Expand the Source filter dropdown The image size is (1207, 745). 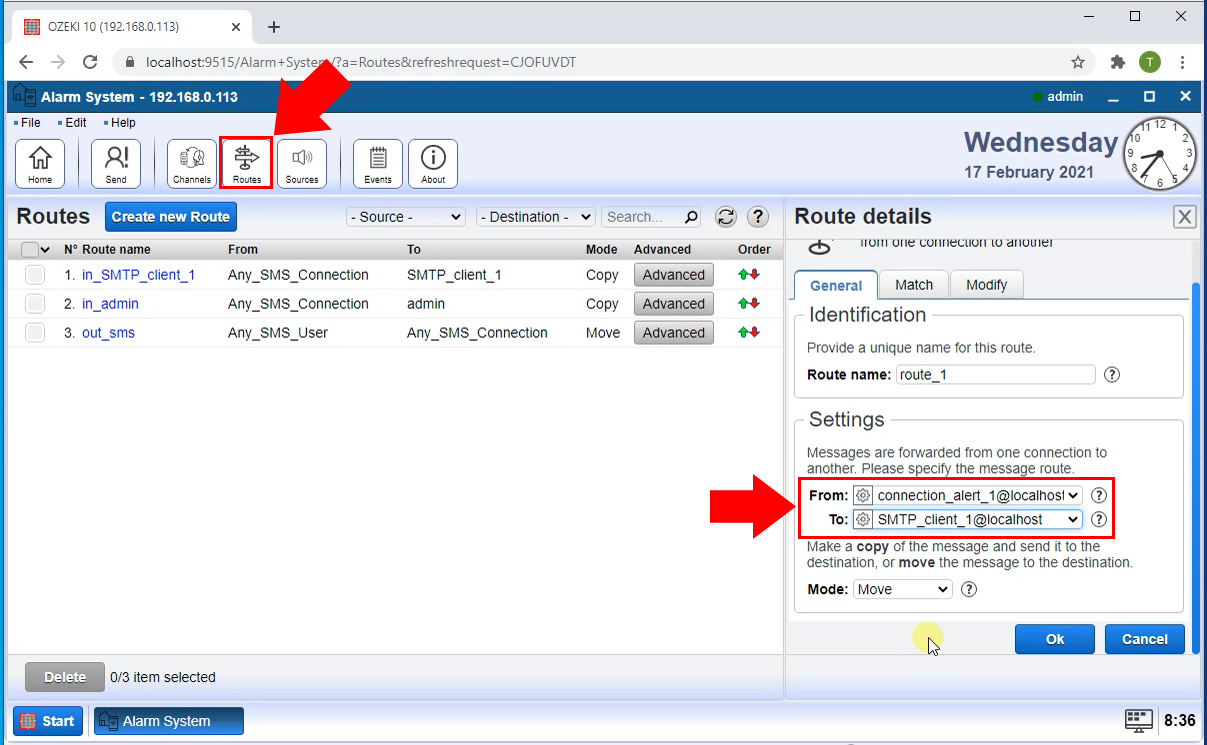pos(406,217)
